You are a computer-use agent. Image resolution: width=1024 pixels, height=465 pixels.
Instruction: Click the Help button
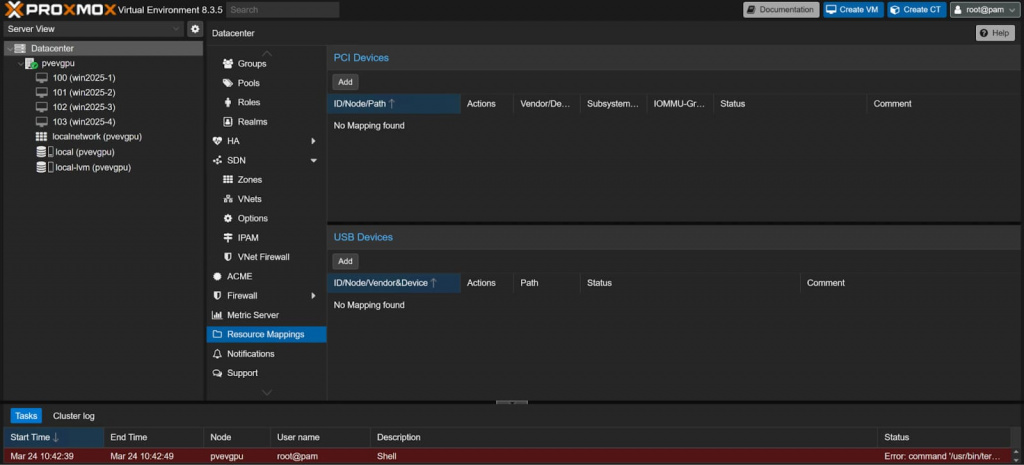click(995, 33)
